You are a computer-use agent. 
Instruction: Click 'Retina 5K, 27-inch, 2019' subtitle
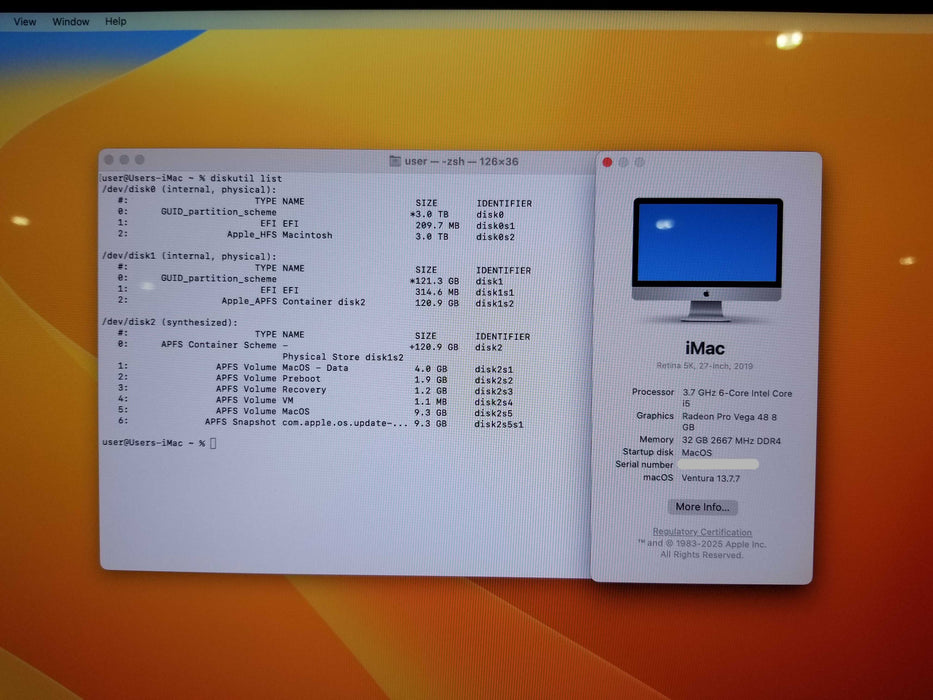[705, 366]
